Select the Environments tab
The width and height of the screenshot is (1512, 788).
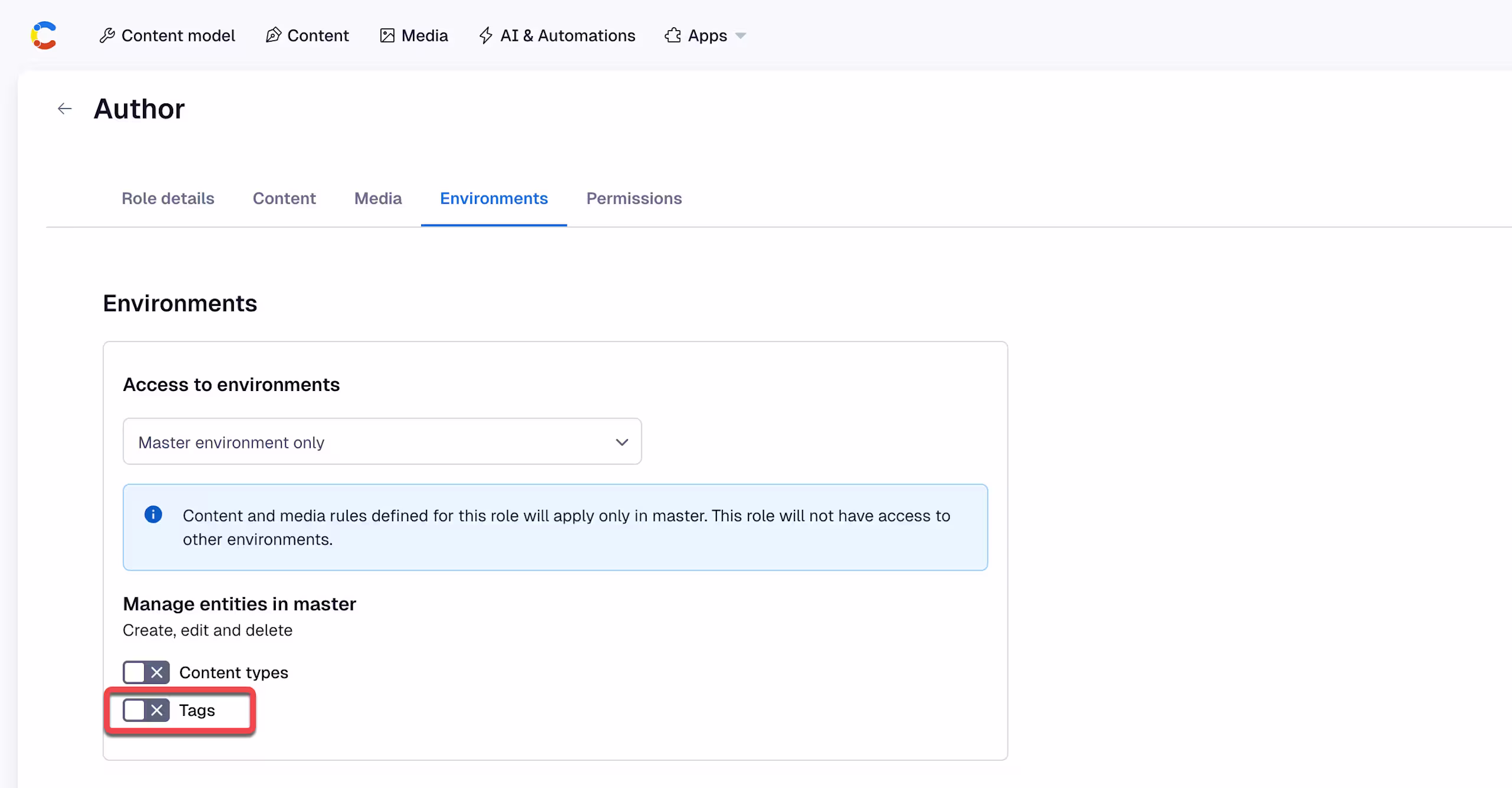[x=494, y=198]
